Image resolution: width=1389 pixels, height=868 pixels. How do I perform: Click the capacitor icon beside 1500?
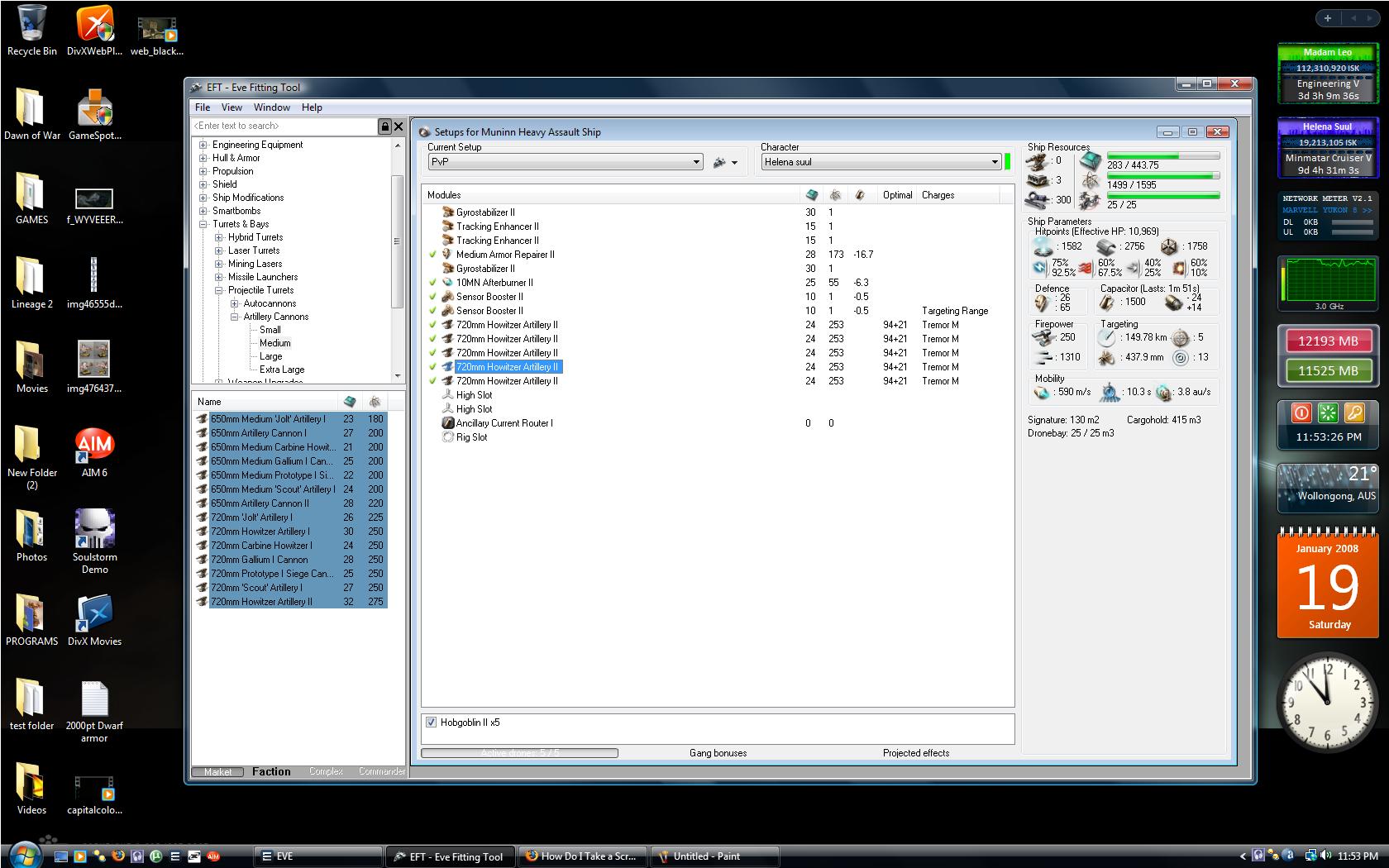point(1107,303)
